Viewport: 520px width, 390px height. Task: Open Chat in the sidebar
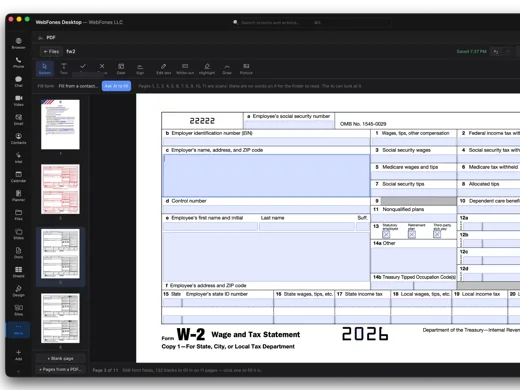18,81
